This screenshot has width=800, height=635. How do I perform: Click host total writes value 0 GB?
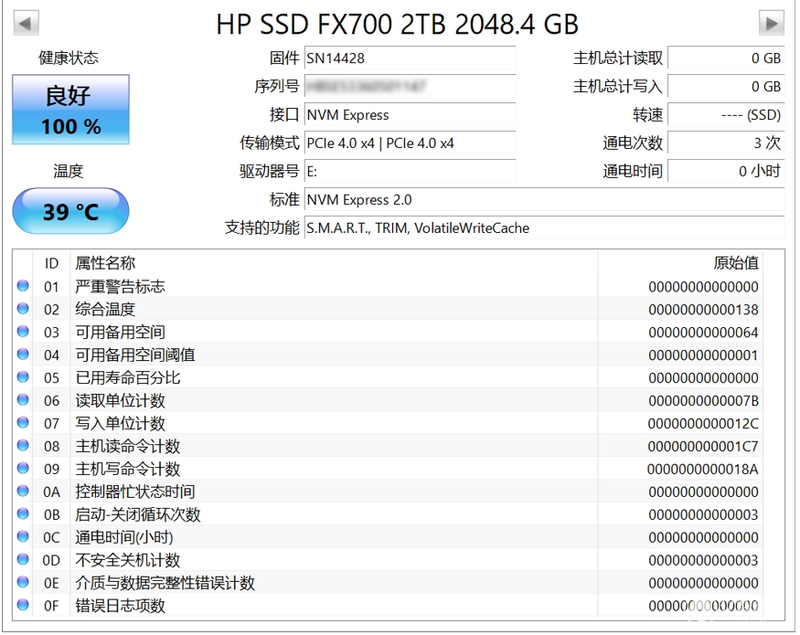coord(726,86)
